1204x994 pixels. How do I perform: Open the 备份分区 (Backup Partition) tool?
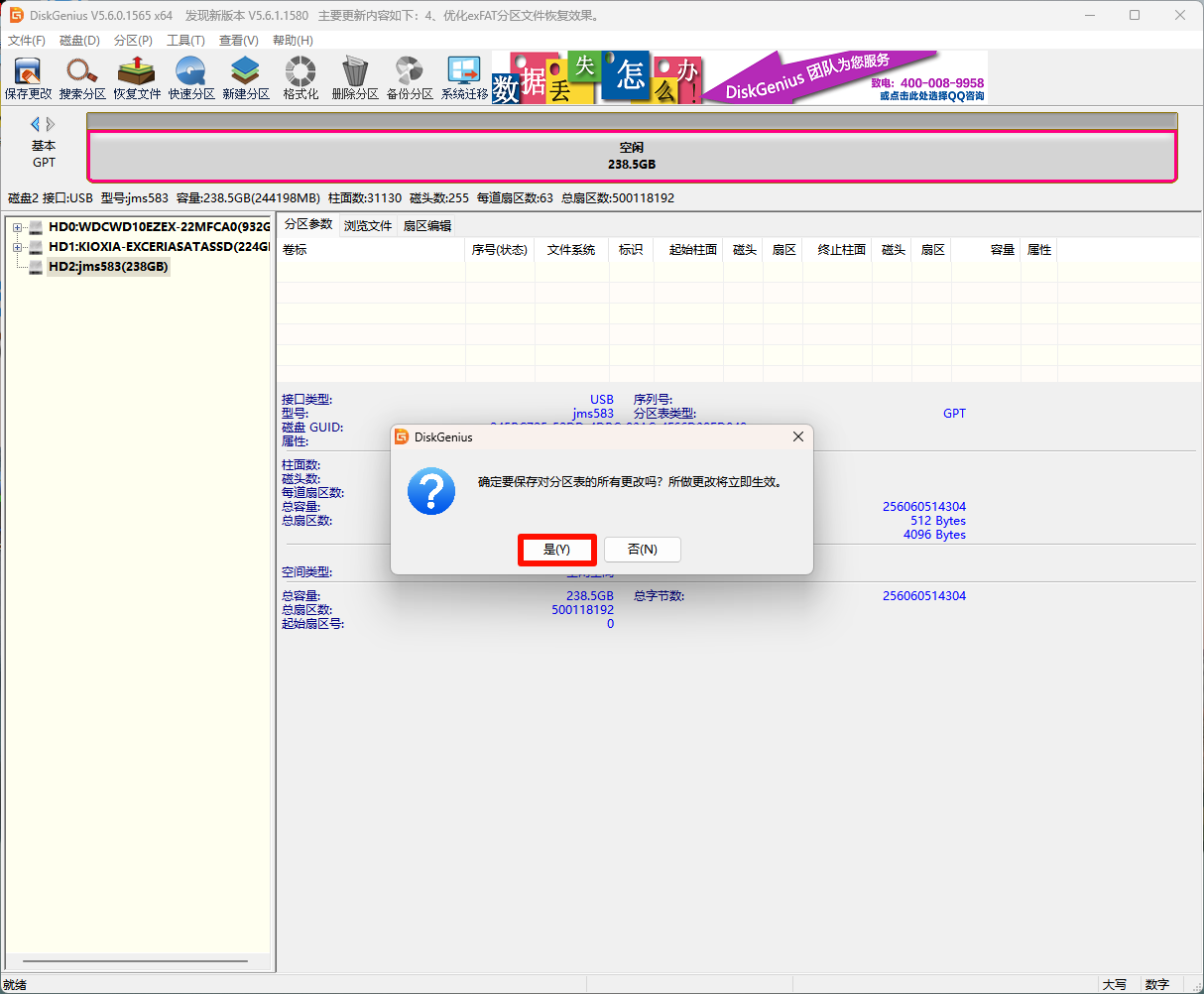click(410, 77)
